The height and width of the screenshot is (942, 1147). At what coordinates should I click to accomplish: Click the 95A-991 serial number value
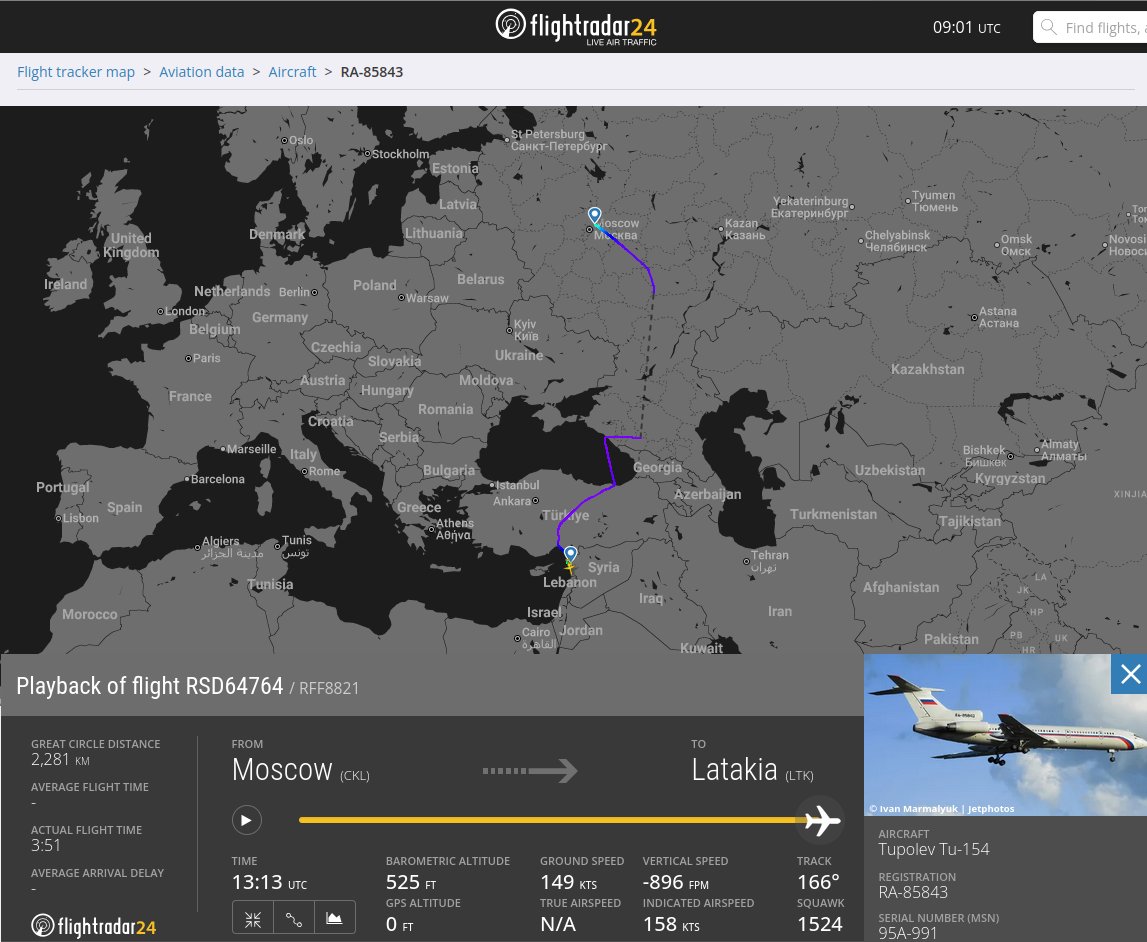pyautogui.click(x=908, y=933)
